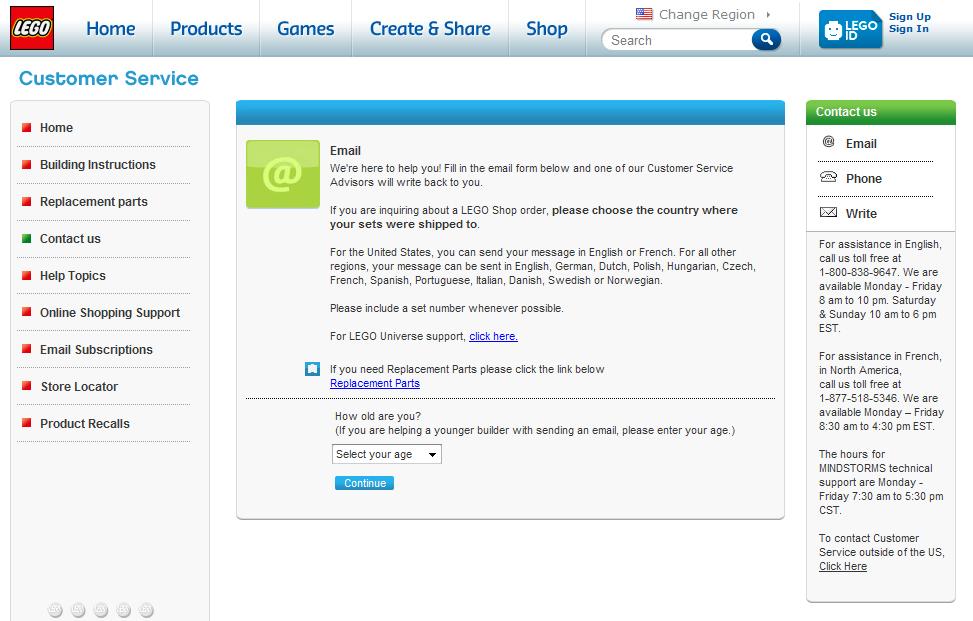This screenshot has width=973, height=621.
Task: Click the Customer Service heading
Action: 109,78
